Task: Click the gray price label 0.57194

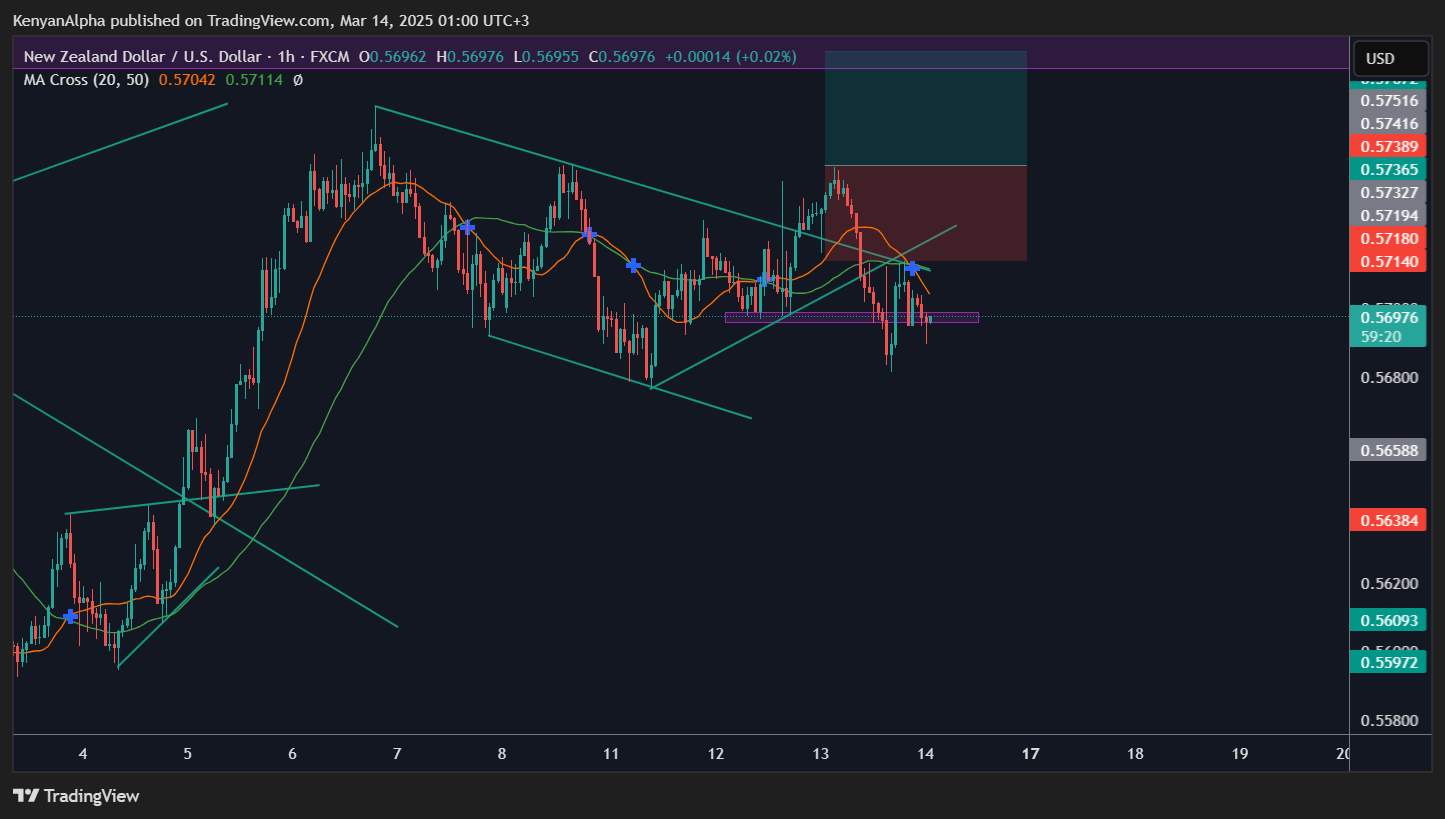Action: click(x=1389, y=215)
